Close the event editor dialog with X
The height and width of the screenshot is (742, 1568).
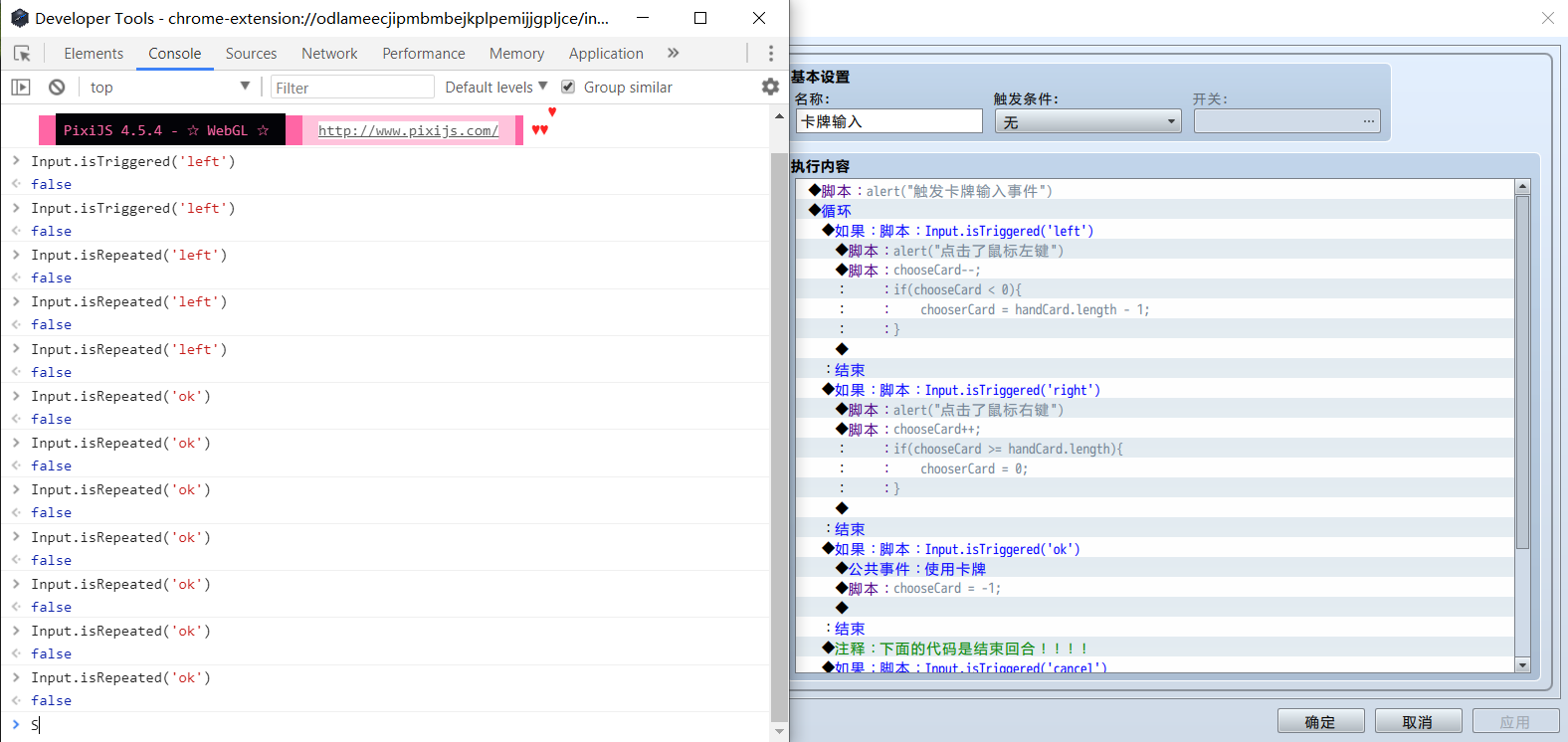(1548, 18)
